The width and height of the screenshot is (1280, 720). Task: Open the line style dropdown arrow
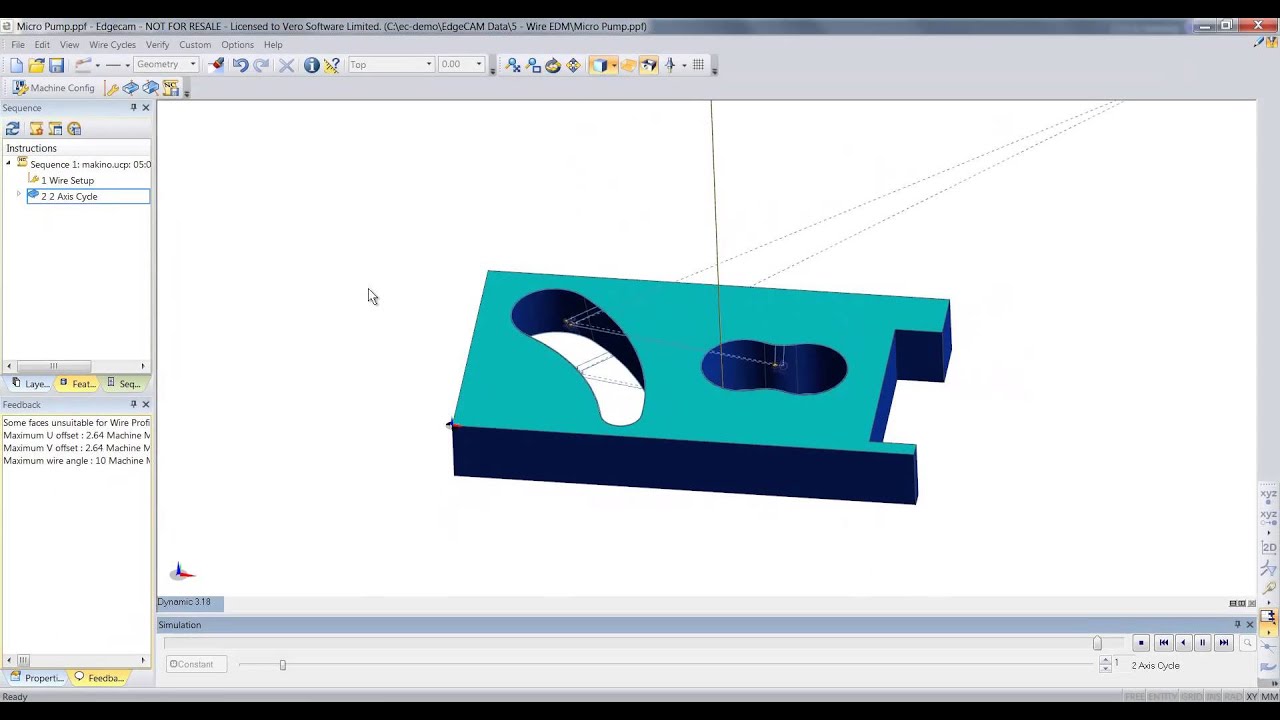pyautogui.click(x=127, y=65)
